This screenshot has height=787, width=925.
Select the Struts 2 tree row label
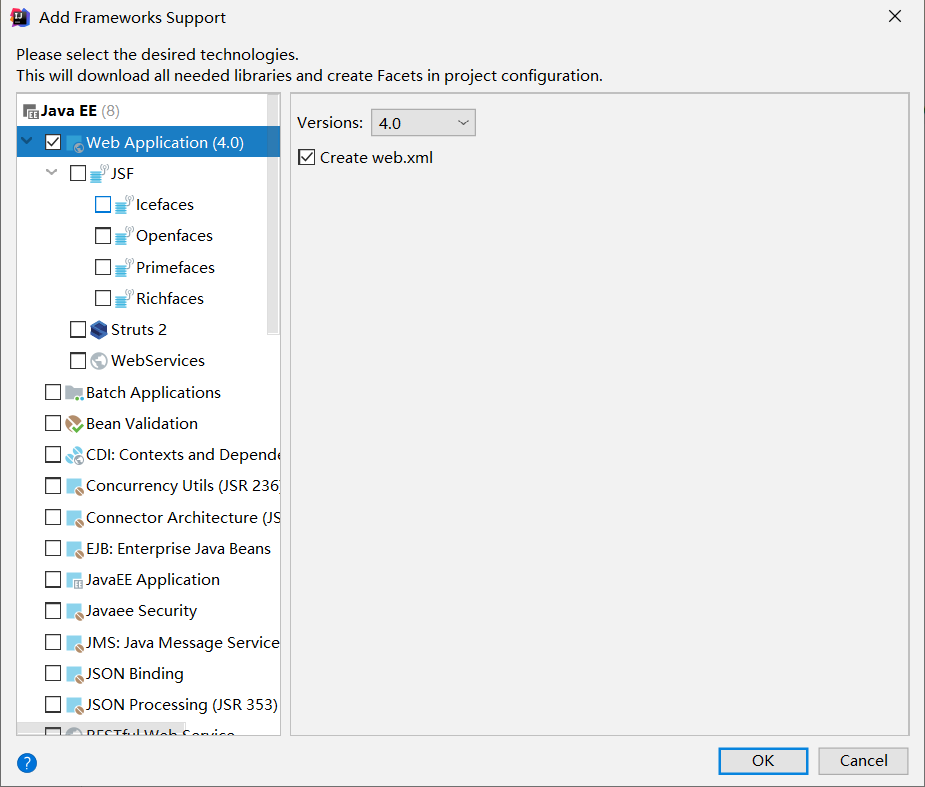(139, 330)
